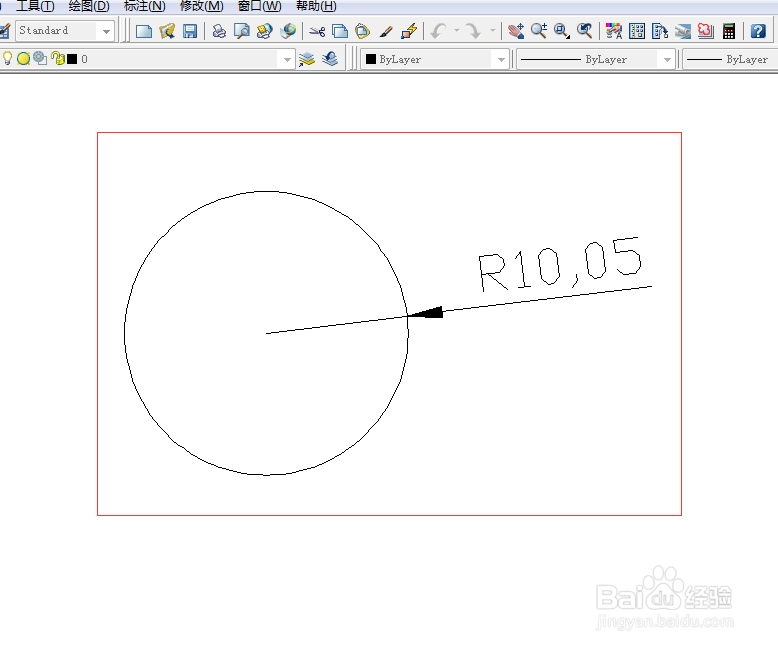Screen dimensions: 778x649
Task: Open the 绘图(D) menu
Action: point(89,6)
